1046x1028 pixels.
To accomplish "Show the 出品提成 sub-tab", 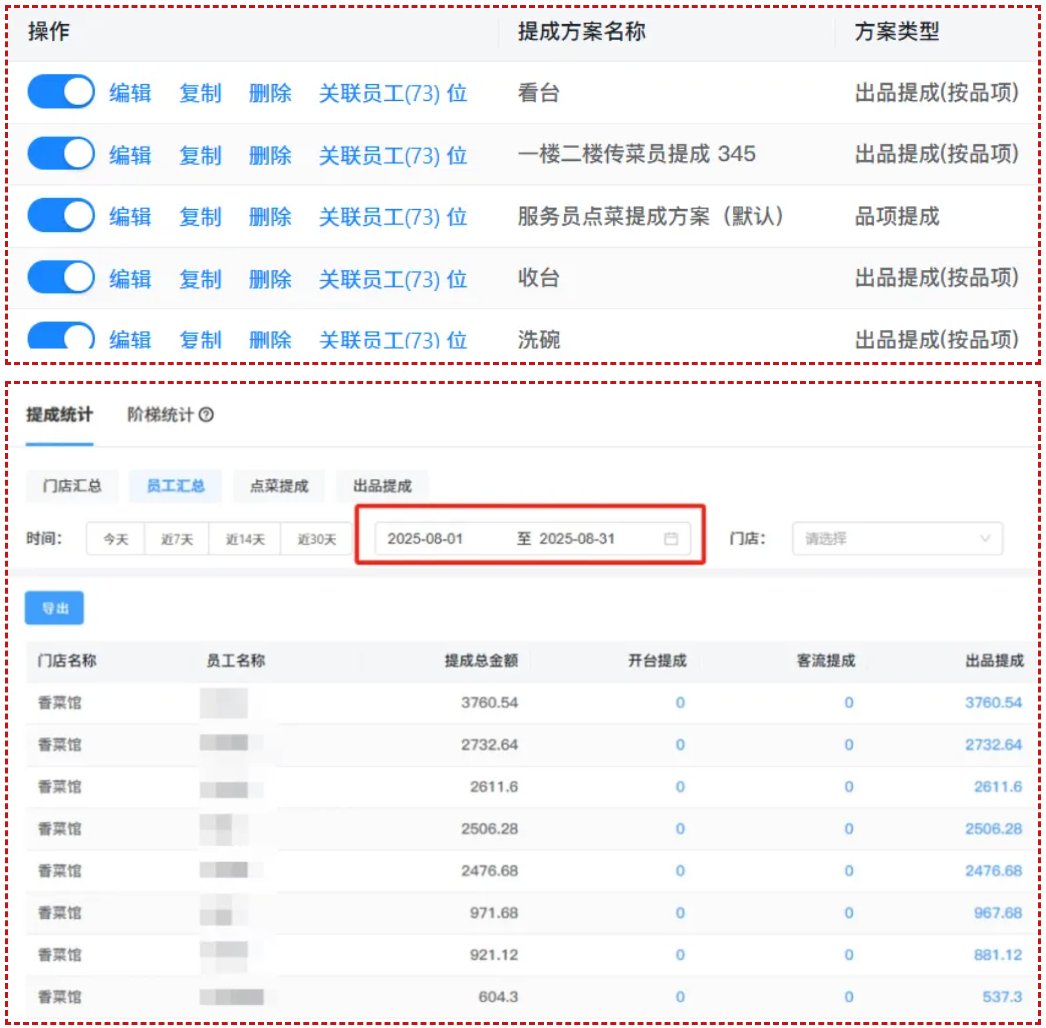I will [x=382, y=486].
